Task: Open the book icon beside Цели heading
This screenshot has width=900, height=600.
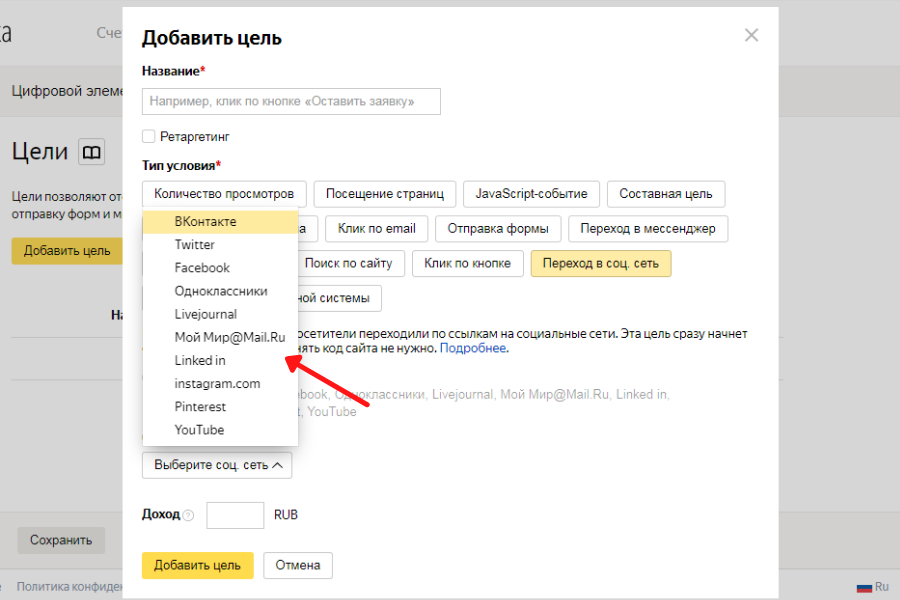Action: pyautogui.click(x=91, y=152)
